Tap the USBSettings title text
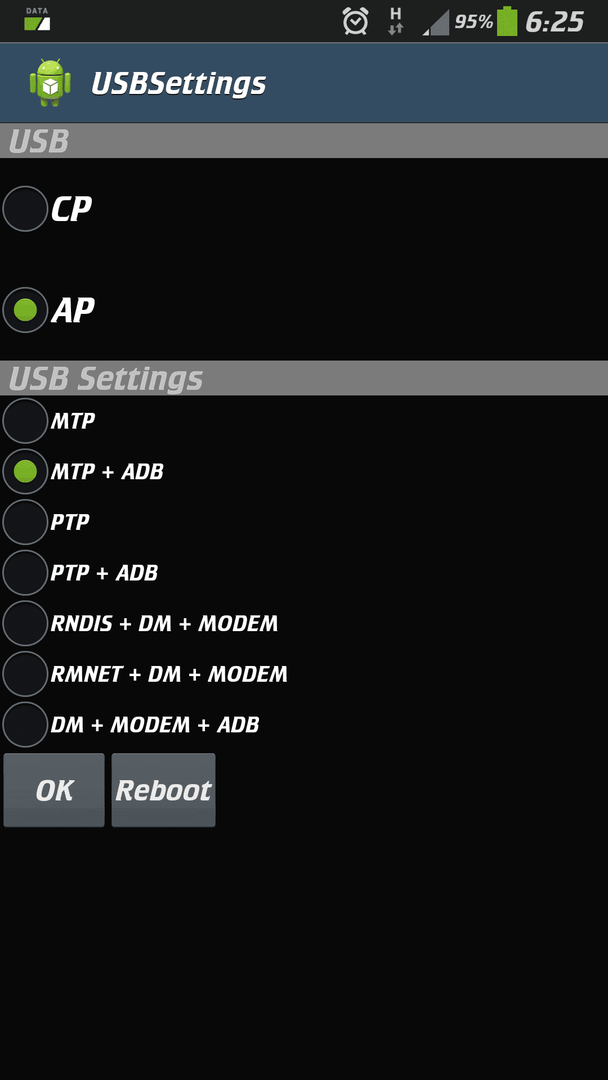This screenshot has height=1080, width=608. click(x=178, y=84)
